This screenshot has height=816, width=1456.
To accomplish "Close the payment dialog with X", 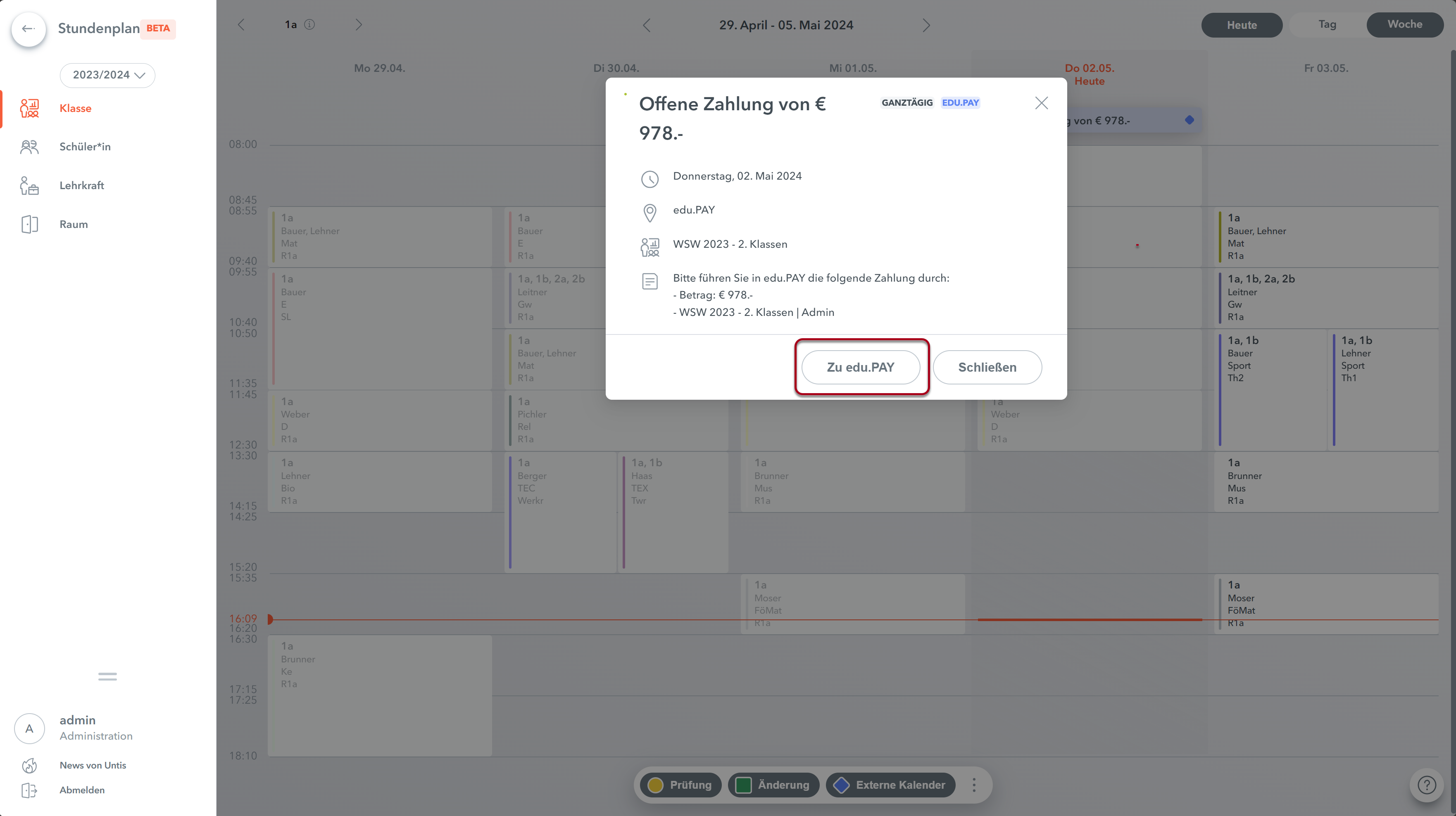I will tap(1041, 103).
